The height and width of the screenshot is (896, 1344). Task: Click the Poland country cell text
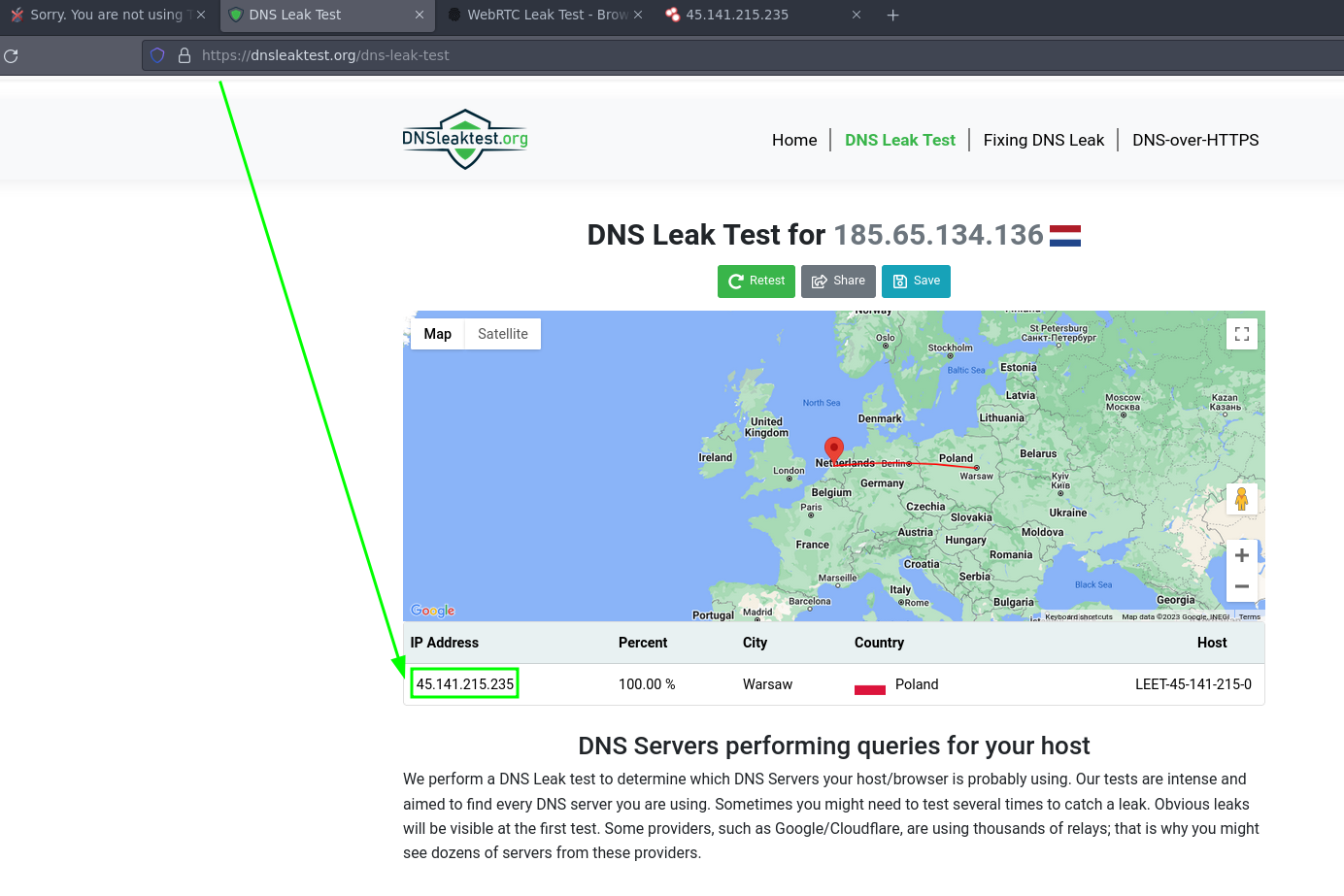917,684
